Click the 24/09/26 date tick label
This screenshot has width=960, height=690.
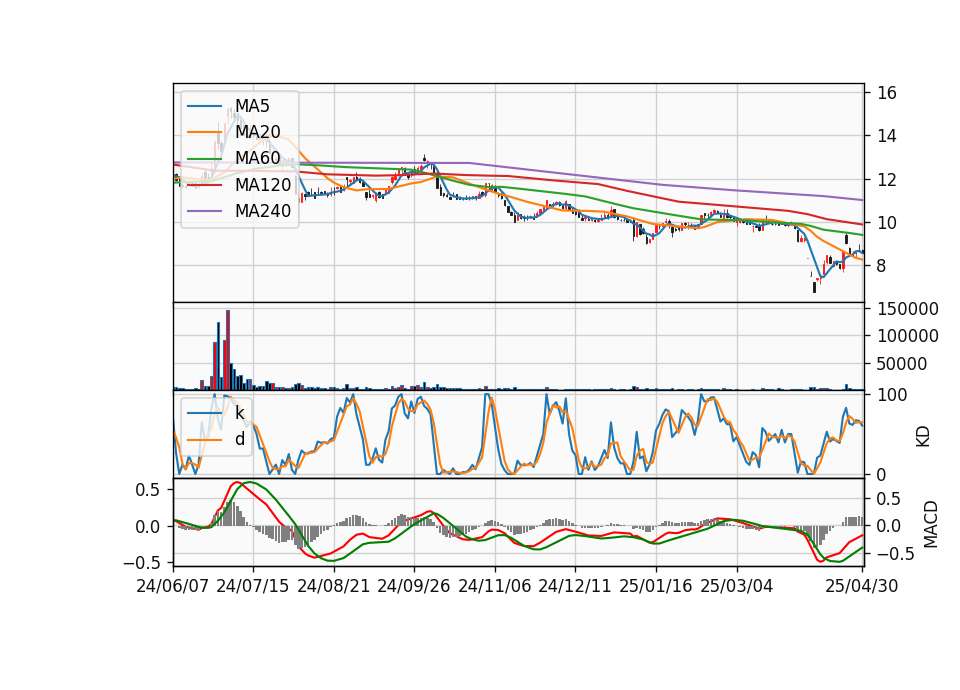coord(414,586)
